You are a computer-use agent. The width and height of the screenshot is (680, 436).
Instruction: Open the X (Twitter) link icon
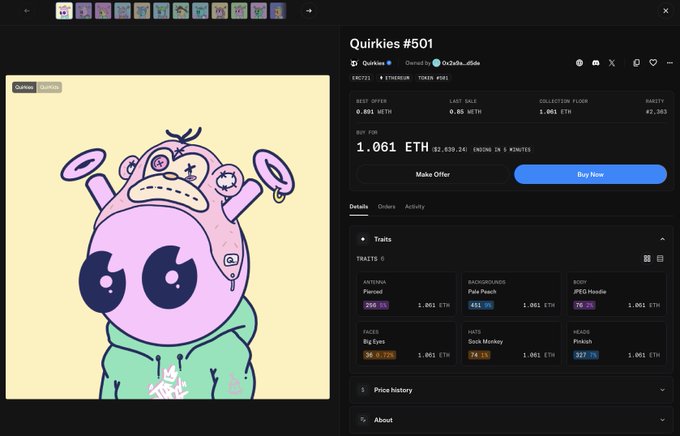[x=612, y=63]
